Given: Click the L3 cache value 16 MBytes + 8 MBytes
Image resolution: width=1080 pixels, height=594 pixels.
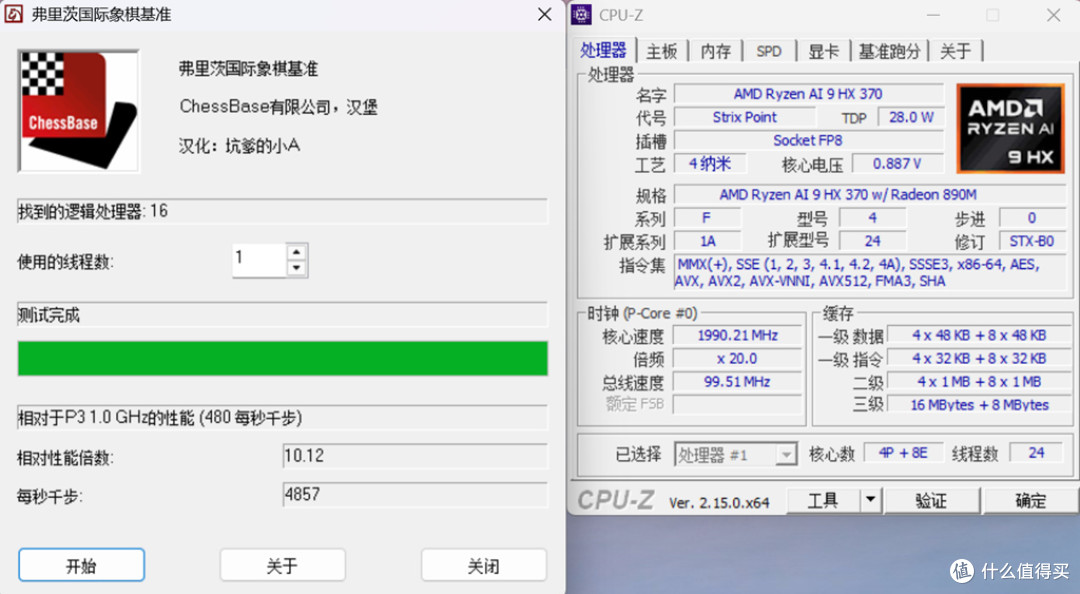Looking at the screenshot, I should (979, 405).
